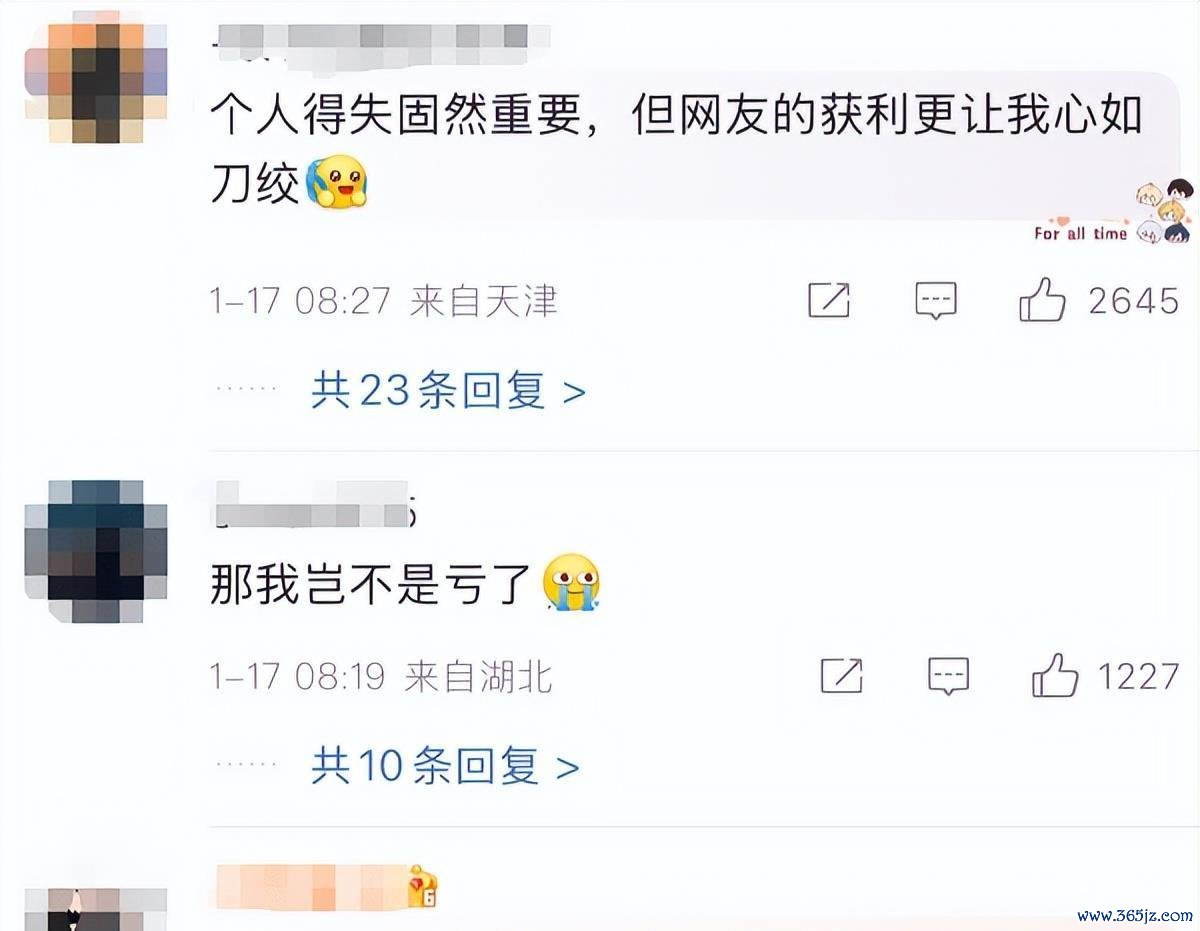Select the comment text 那我岂不是亏了
Viewport: 1200px width, 931px height.
point(371,584)
